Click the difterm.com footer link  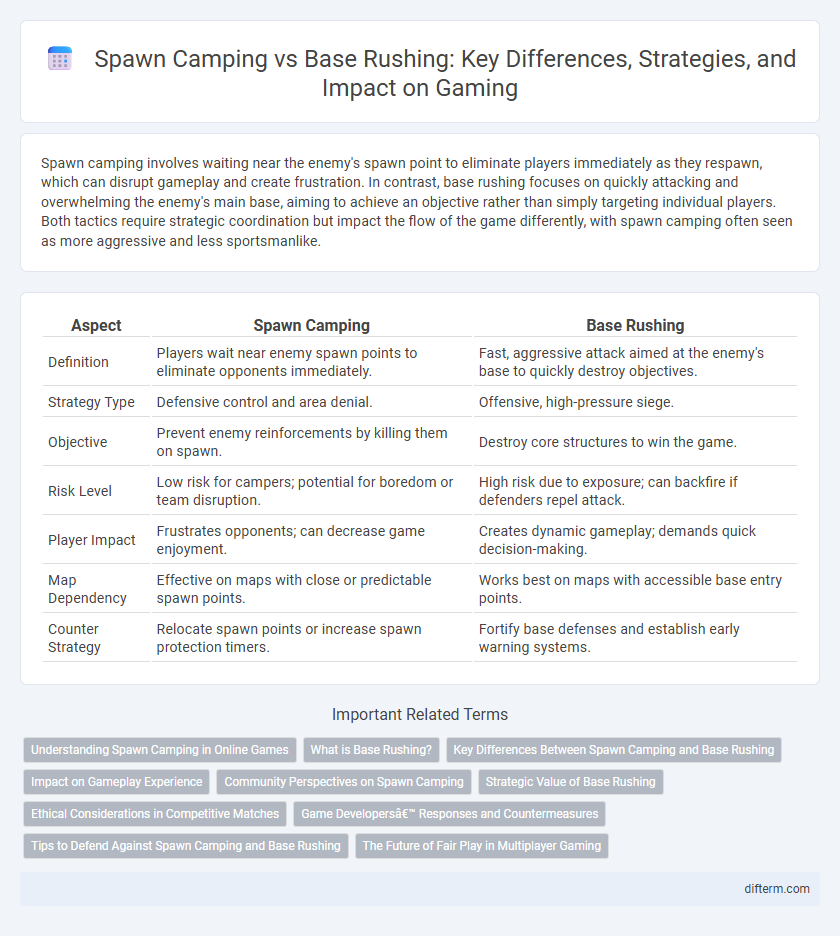777,889
